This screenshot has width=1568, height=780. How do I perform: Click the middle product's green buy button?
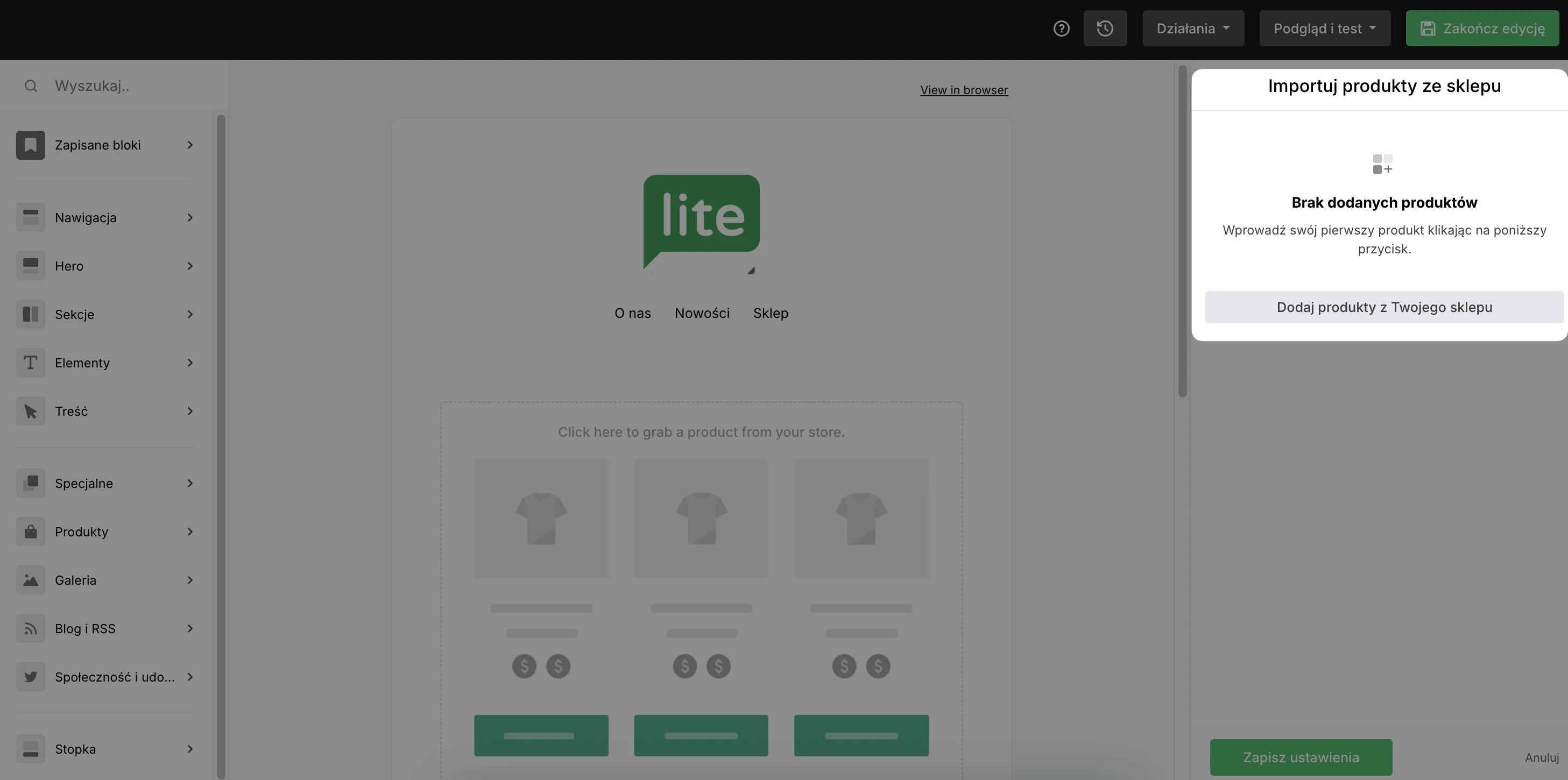[701, 735]
